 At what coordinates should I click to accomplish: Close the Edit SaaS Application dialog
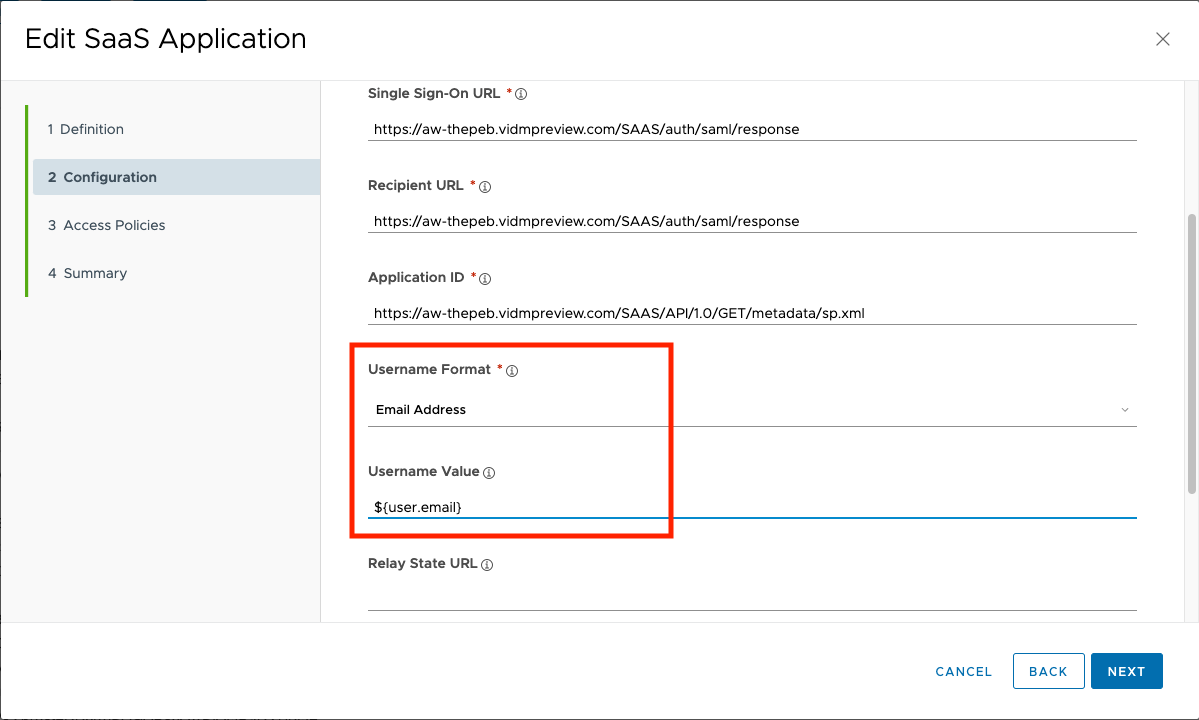(x=1162, y=39)
